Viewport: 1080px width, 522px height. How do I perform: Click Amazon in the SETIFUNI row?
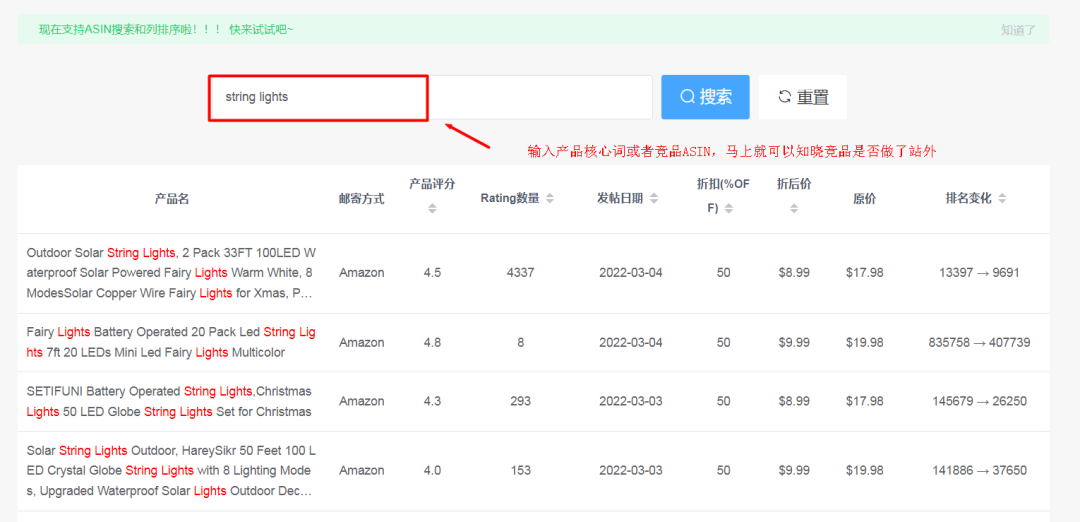362,401
